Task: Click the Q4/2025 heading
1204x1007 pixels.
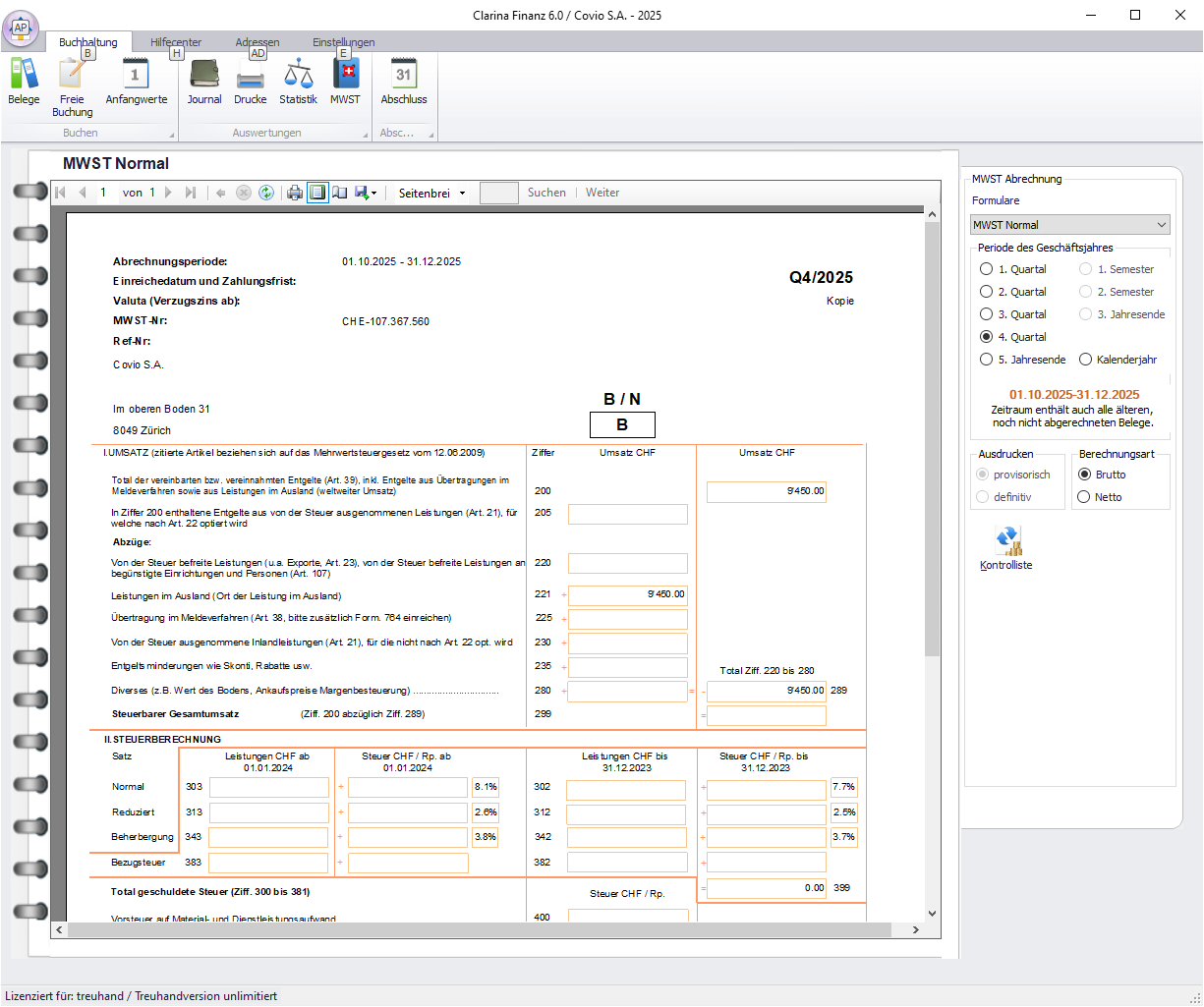Action: (x=821, y=277)
